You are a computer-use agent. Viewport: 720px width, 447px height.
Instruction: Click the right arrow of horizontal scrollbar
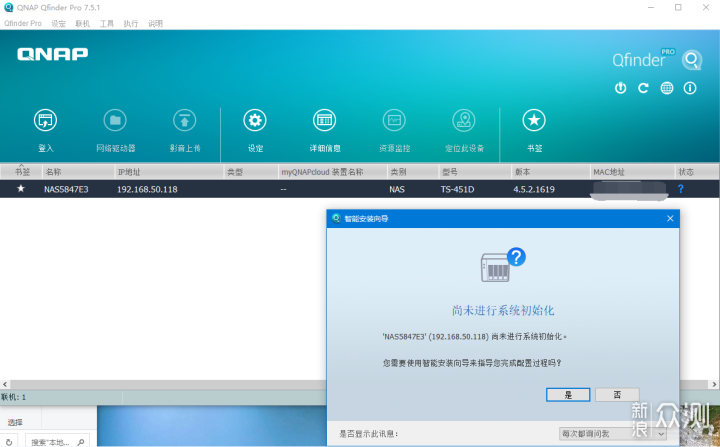coord(714,385)
